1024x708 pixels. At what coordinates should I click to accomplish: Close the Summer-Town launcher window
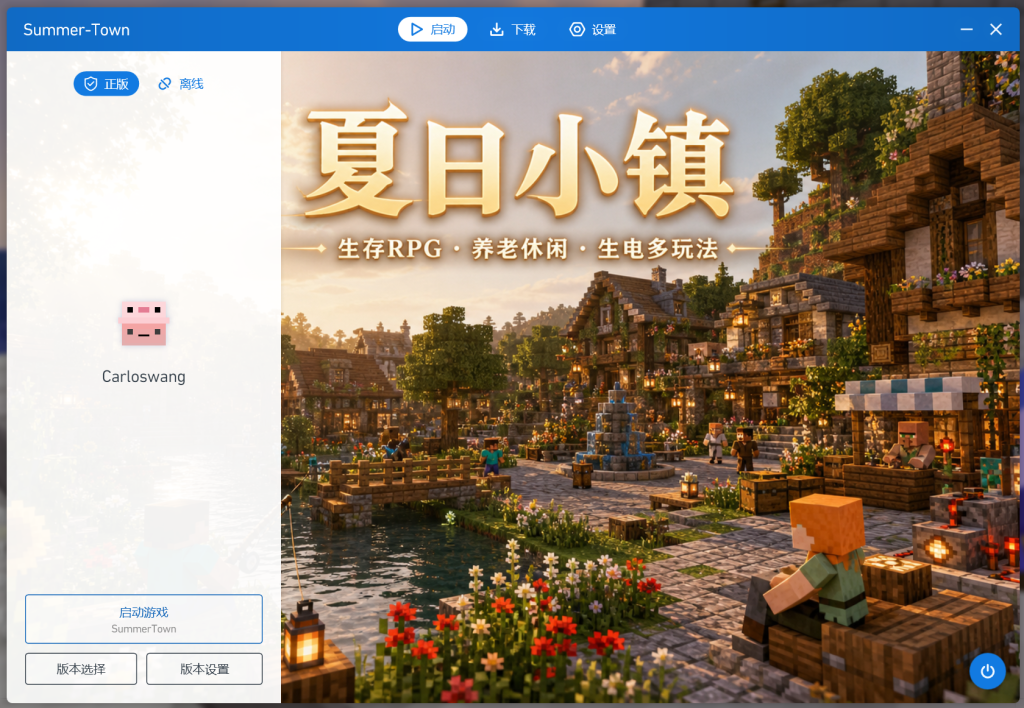996,29
